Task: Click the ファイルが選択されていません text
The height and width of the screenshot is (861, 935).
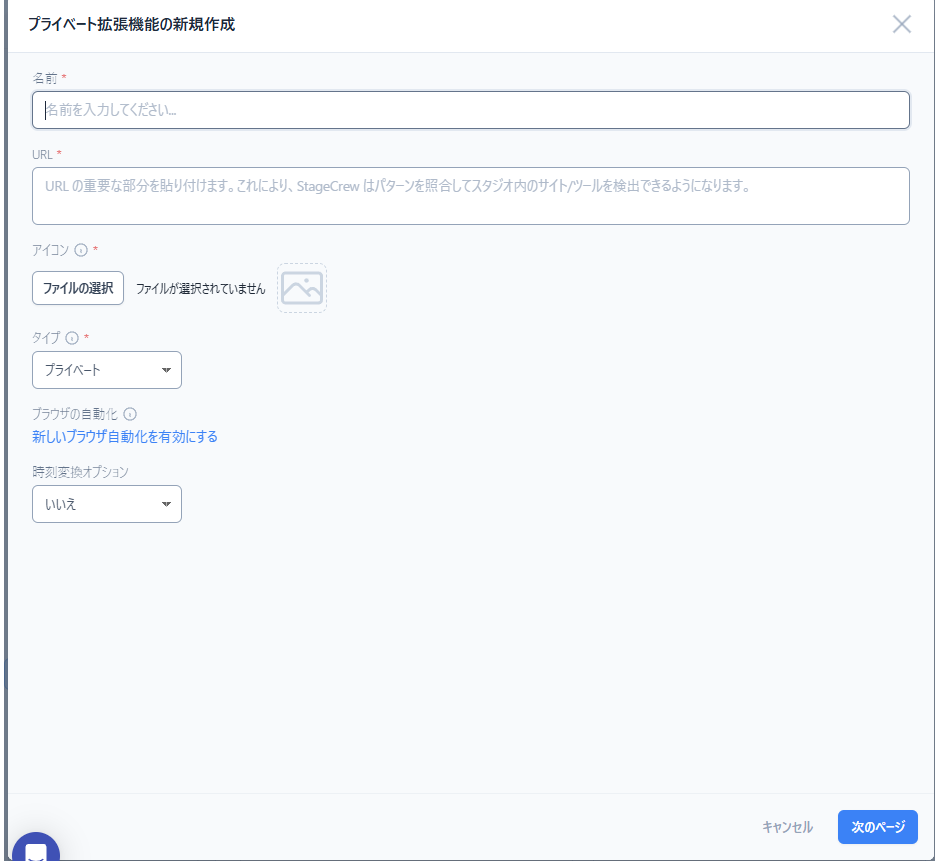Action: click(202, 287)
